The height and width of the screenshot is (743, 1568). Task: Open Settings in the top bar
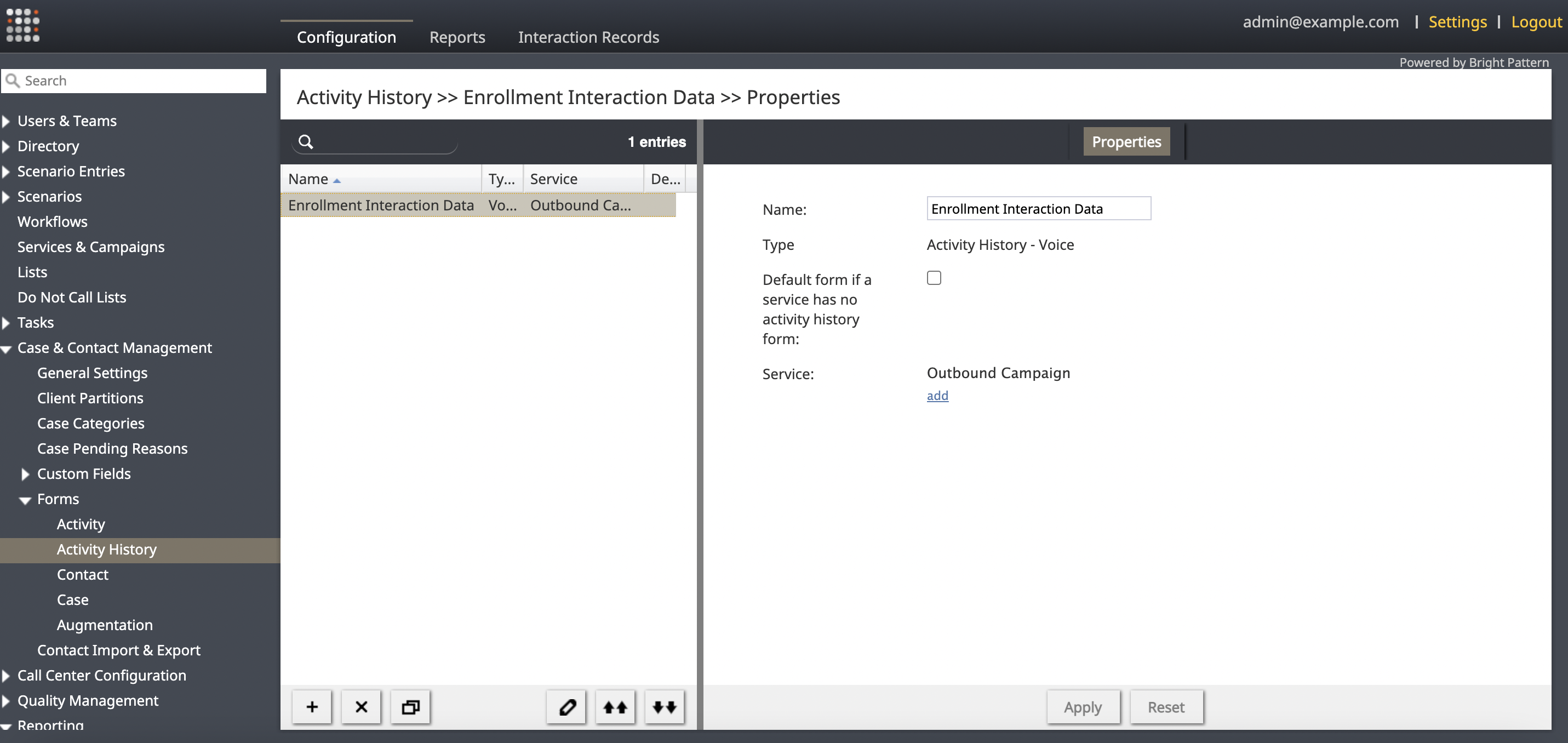pos(1457,22)
